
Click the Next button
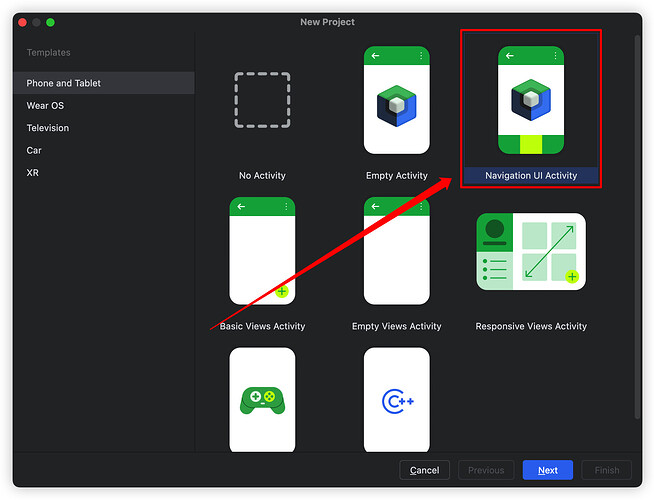click(x=548, y=470)
